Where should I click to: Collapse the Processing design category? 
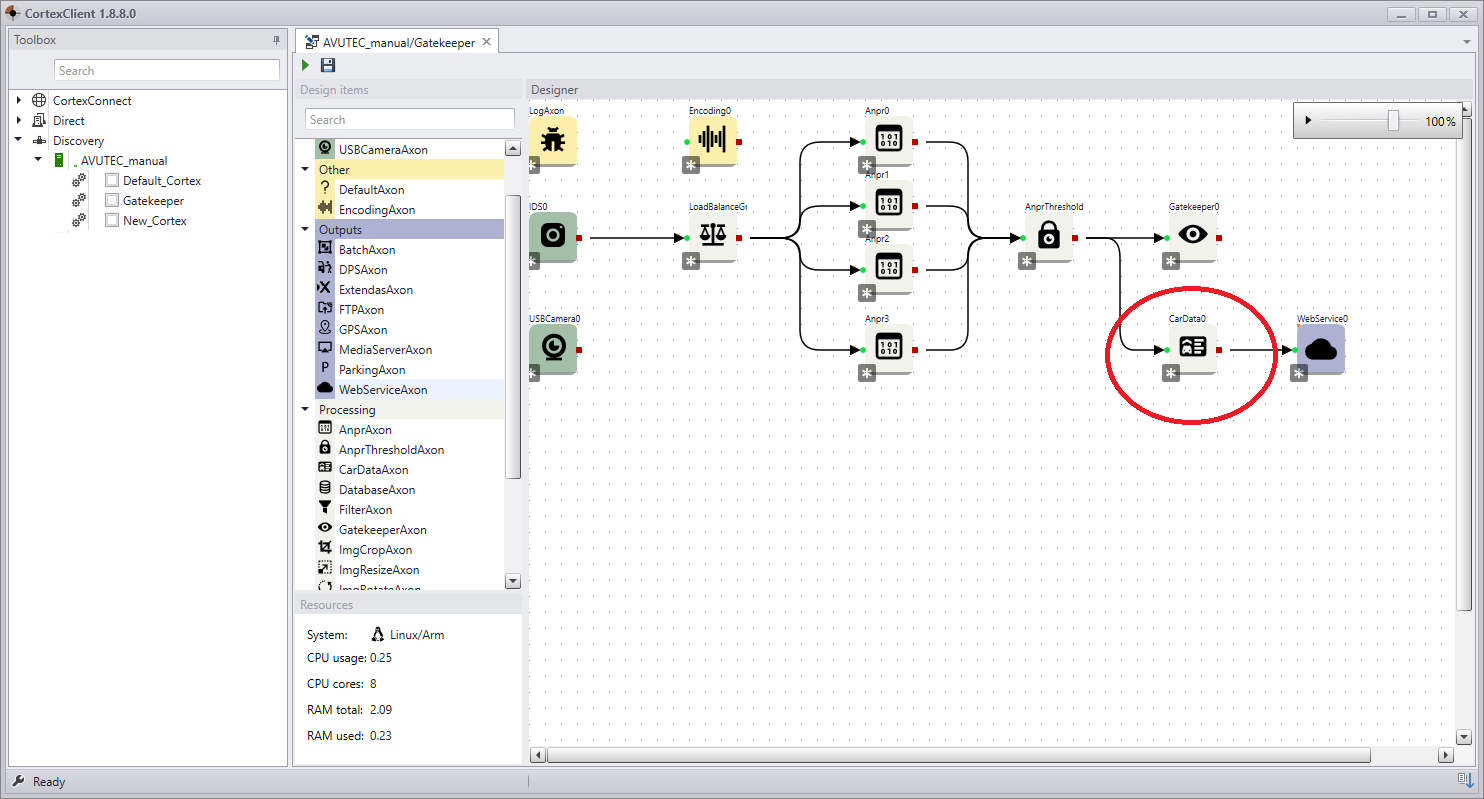click(x=306, y=410)
